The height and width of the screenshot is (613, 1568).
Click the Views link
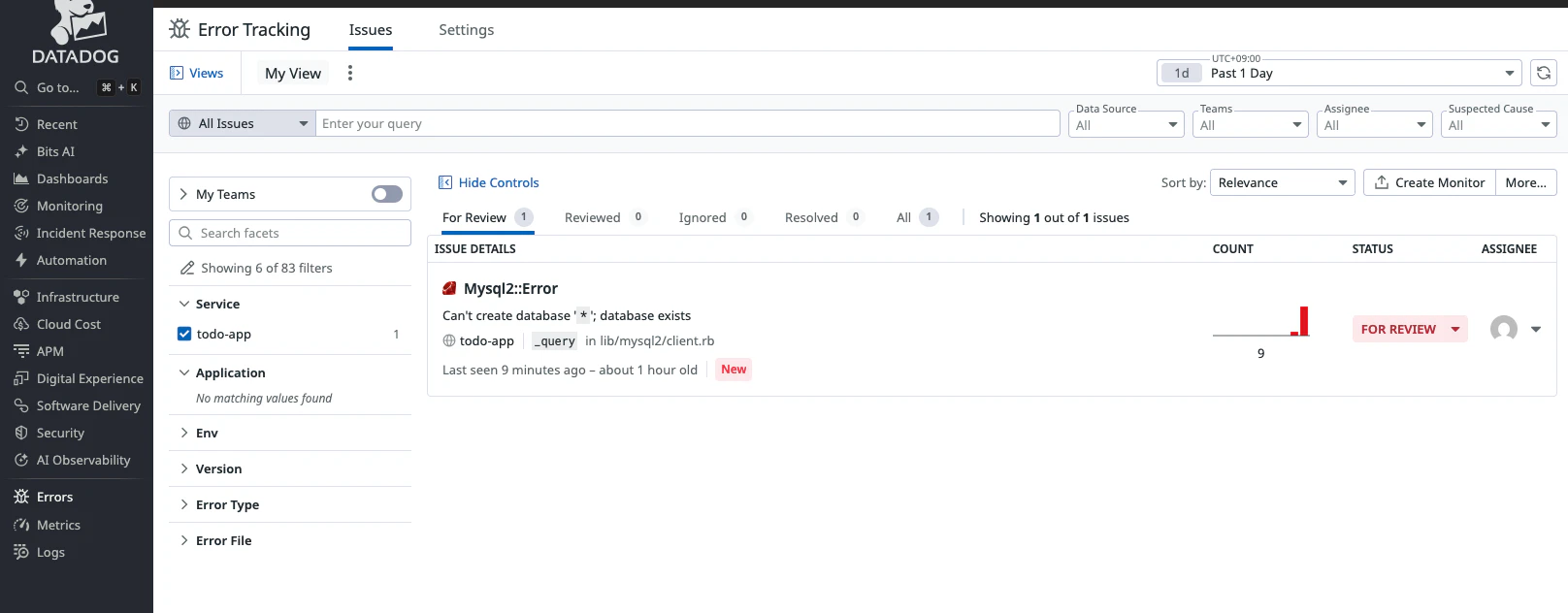[197, 73]
